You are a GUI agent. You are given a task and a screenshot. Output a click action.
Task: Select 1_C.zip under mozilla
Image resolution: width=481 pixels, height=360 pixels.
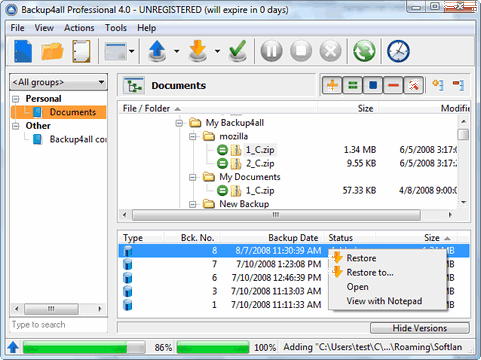260,150
